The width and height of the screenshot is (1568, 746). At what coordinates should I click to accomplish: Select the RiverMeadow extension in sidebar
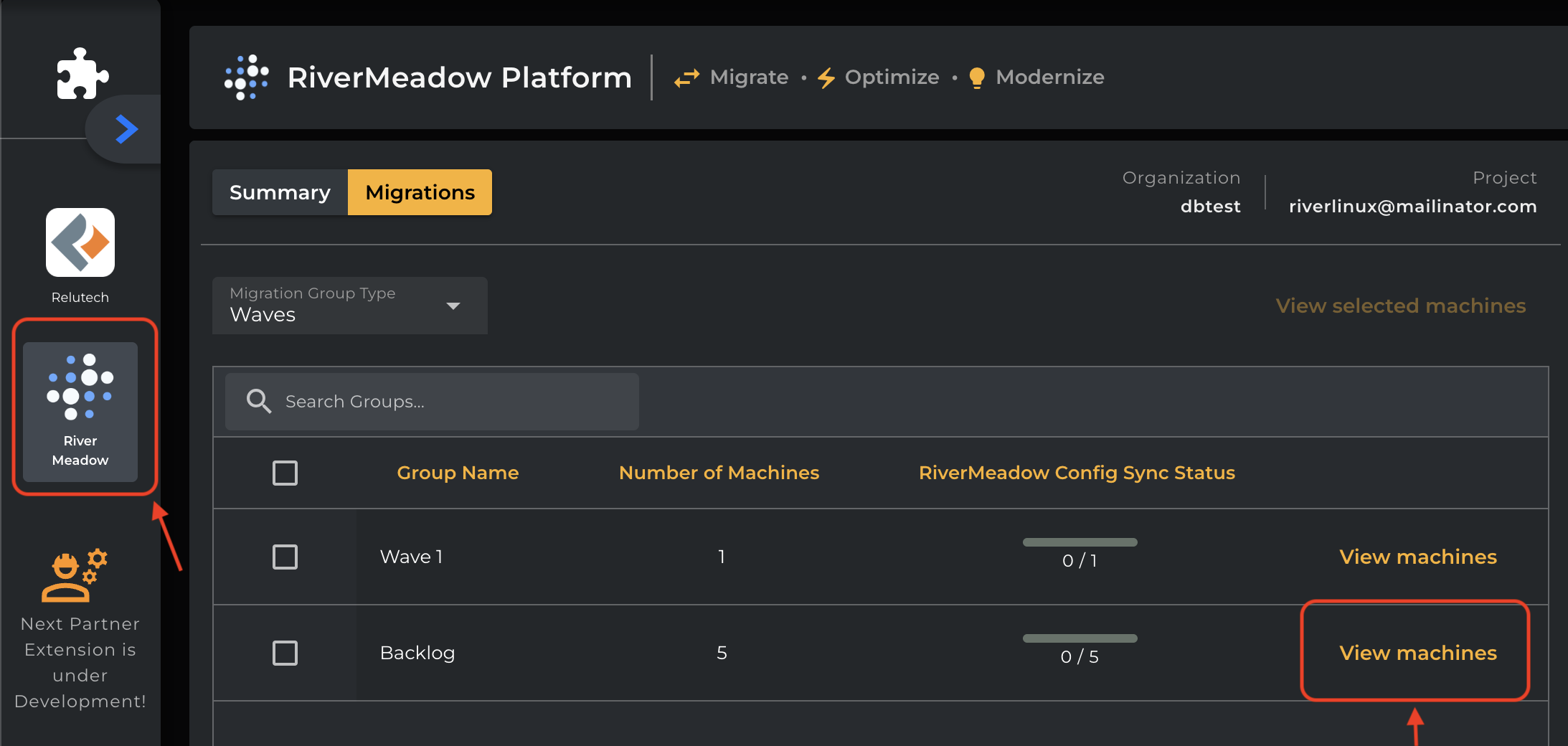click(x=80, y=411)
